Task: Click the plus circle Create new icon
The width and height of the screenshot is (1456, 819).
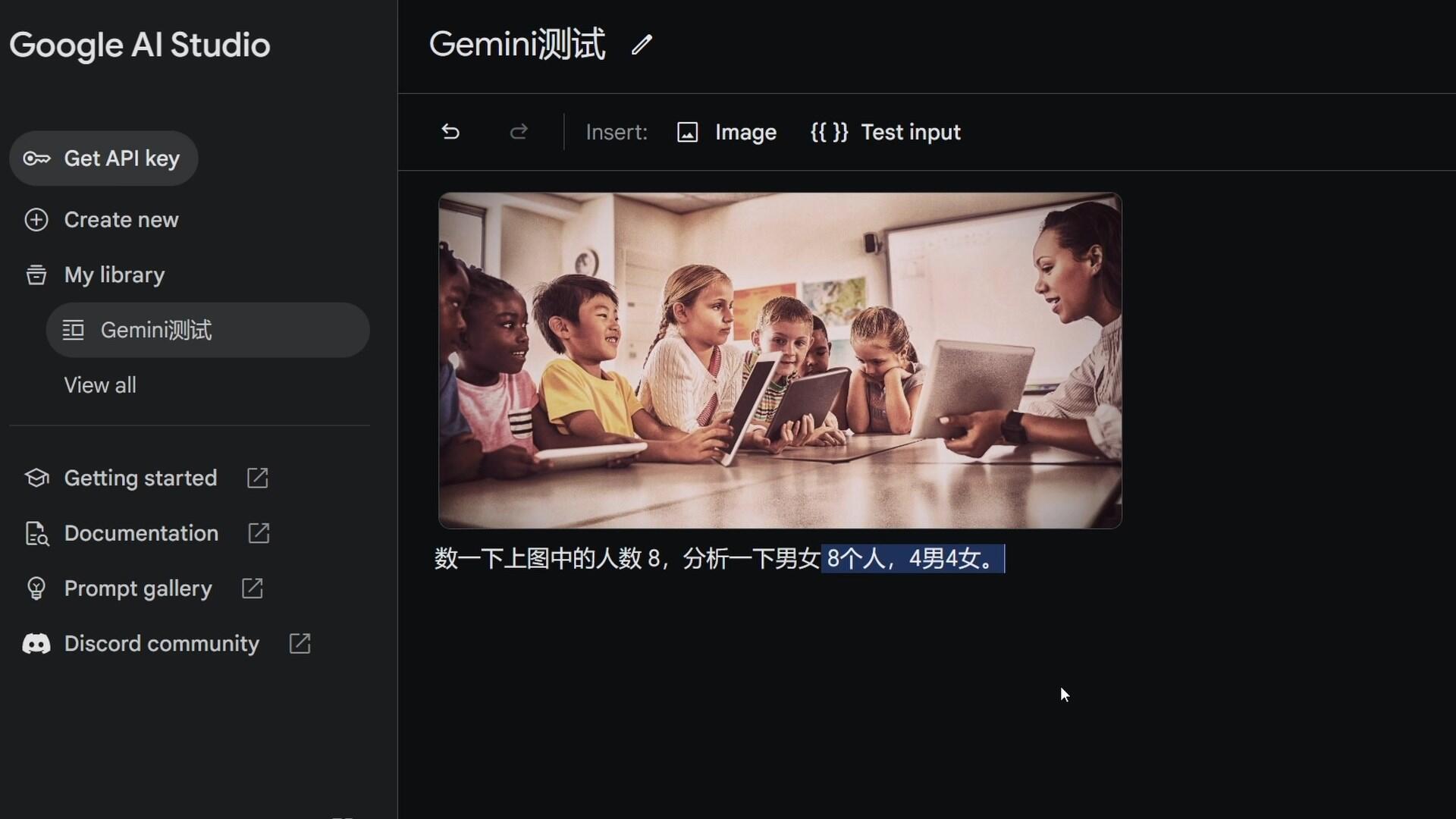Action: (x=36, y=220)
